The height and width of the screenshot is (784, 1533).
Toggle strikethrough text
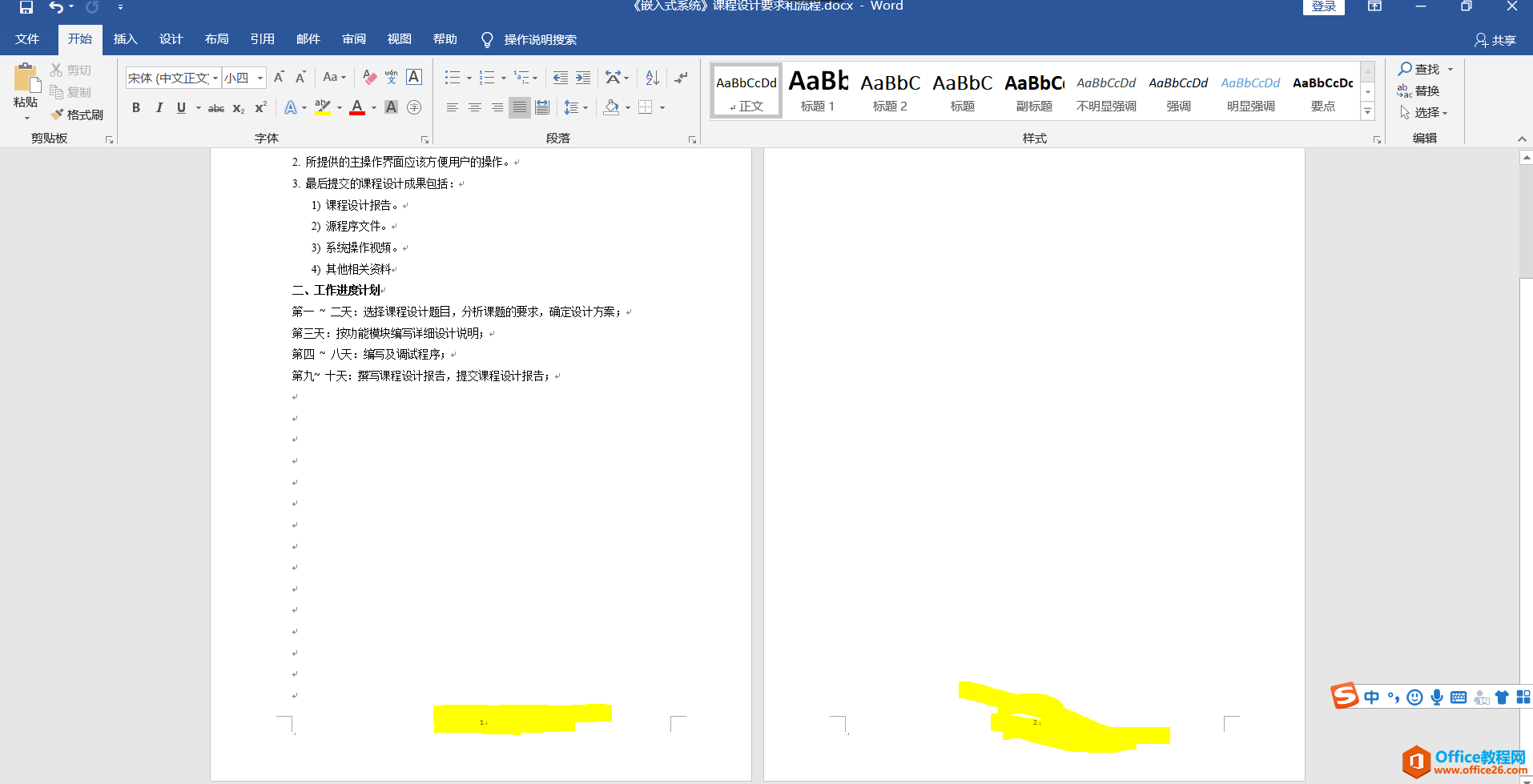coord(216,108)
